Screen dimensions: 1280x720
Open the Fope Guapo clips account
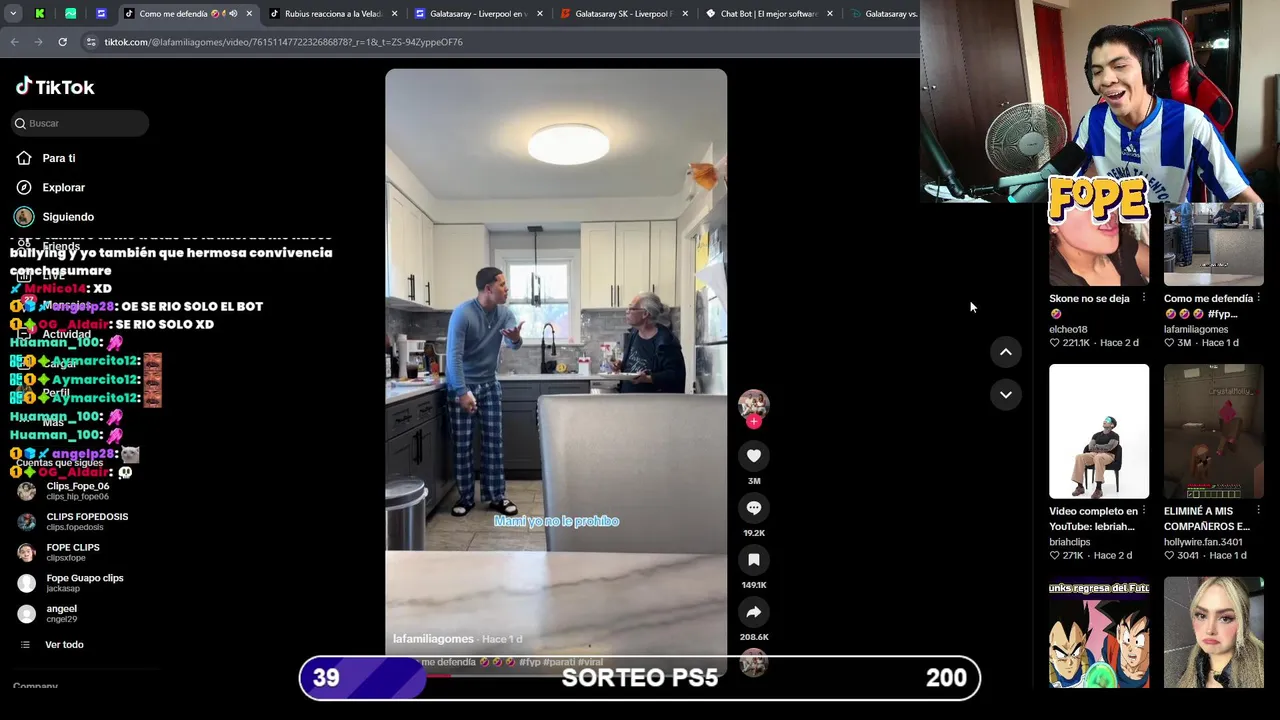tap(85, 583)
